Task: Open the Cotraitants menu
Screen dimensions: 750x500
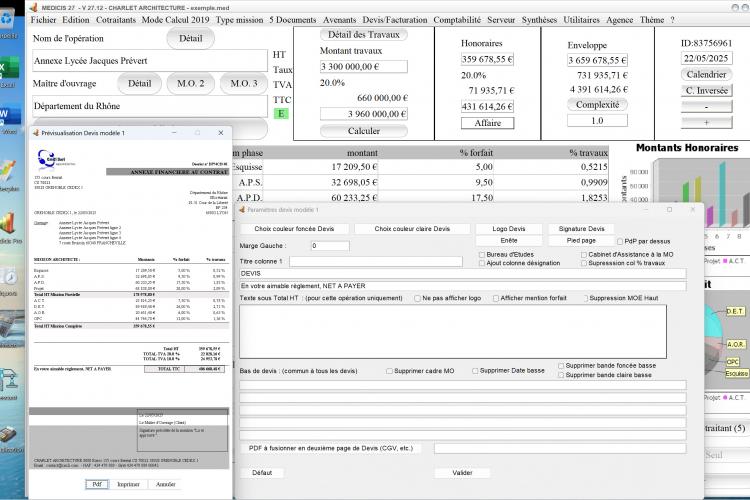Action: tap(116, 20)
